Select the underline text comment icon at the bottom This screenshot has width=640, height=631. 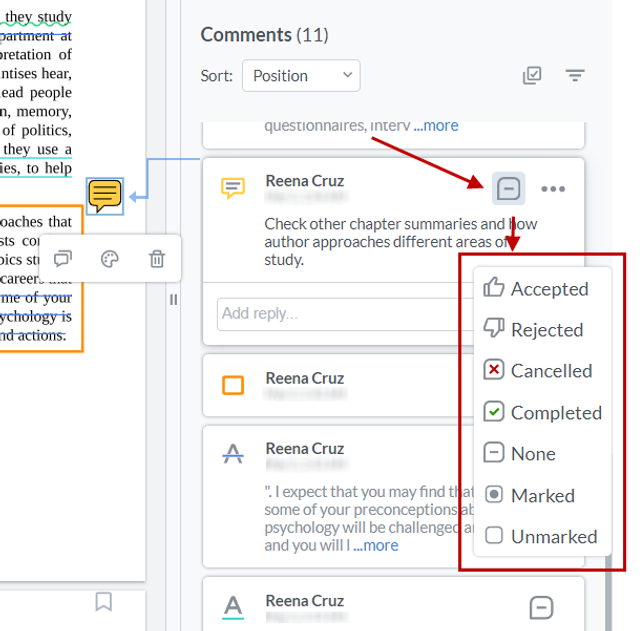[x=233, y=607]
